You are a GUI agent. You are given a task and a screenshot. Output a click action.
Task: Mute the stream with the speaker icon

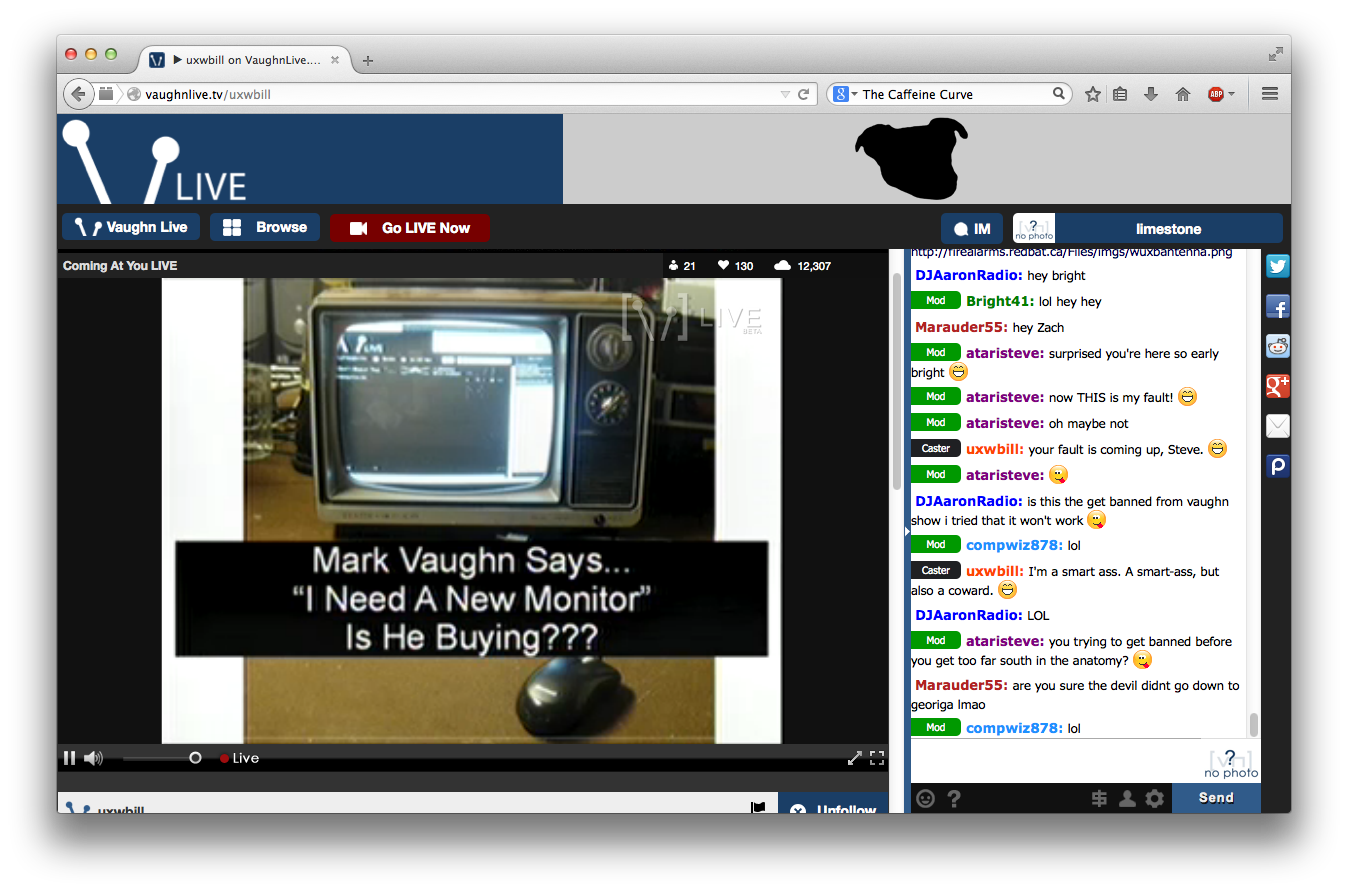(94, 758)
